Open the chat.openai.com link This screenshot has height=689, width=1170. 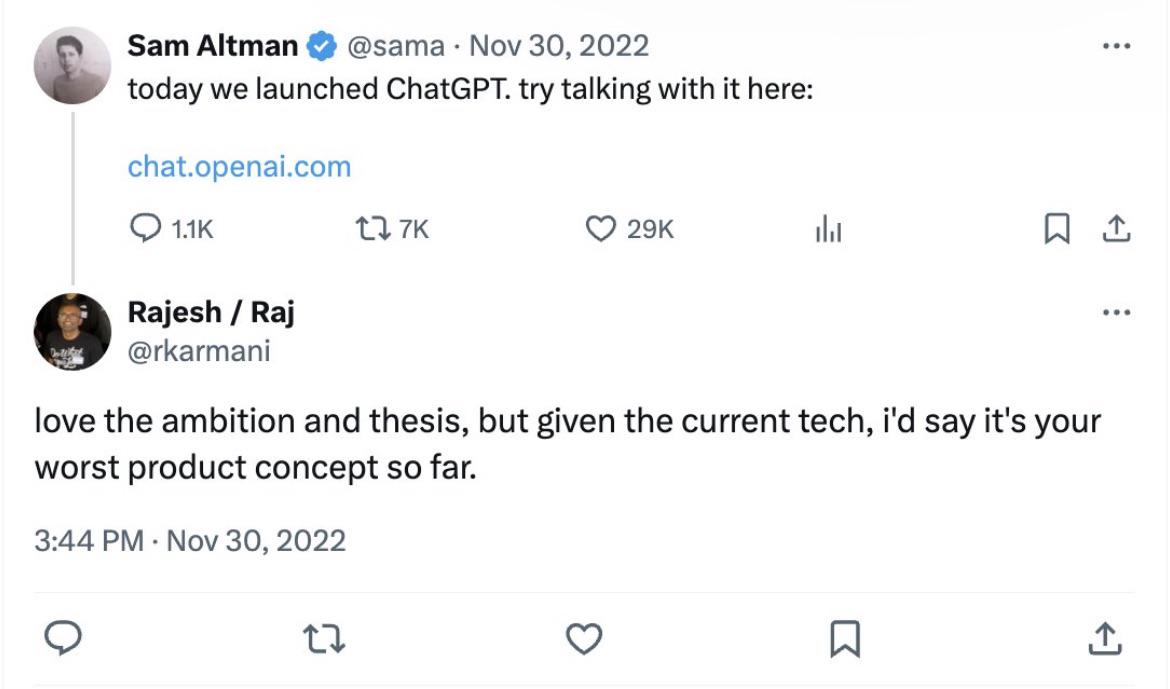coord(239,166)
